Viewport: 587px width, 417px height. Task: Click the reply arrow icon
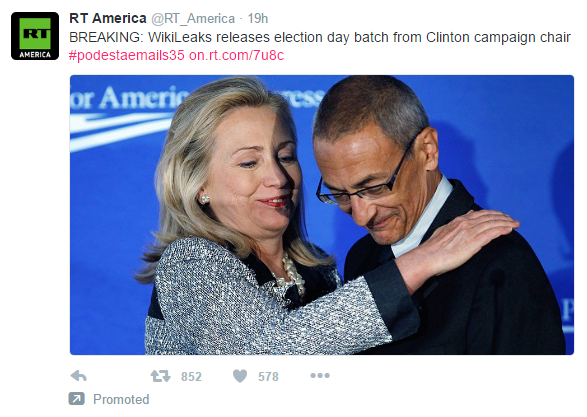pos(79,376)
